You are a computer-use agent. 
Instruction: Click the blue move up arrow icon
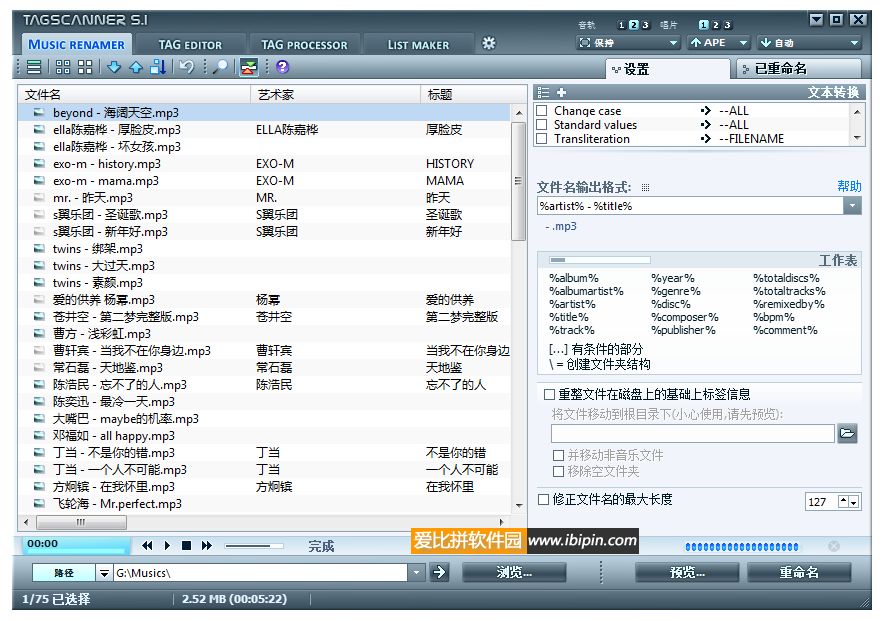136,68
